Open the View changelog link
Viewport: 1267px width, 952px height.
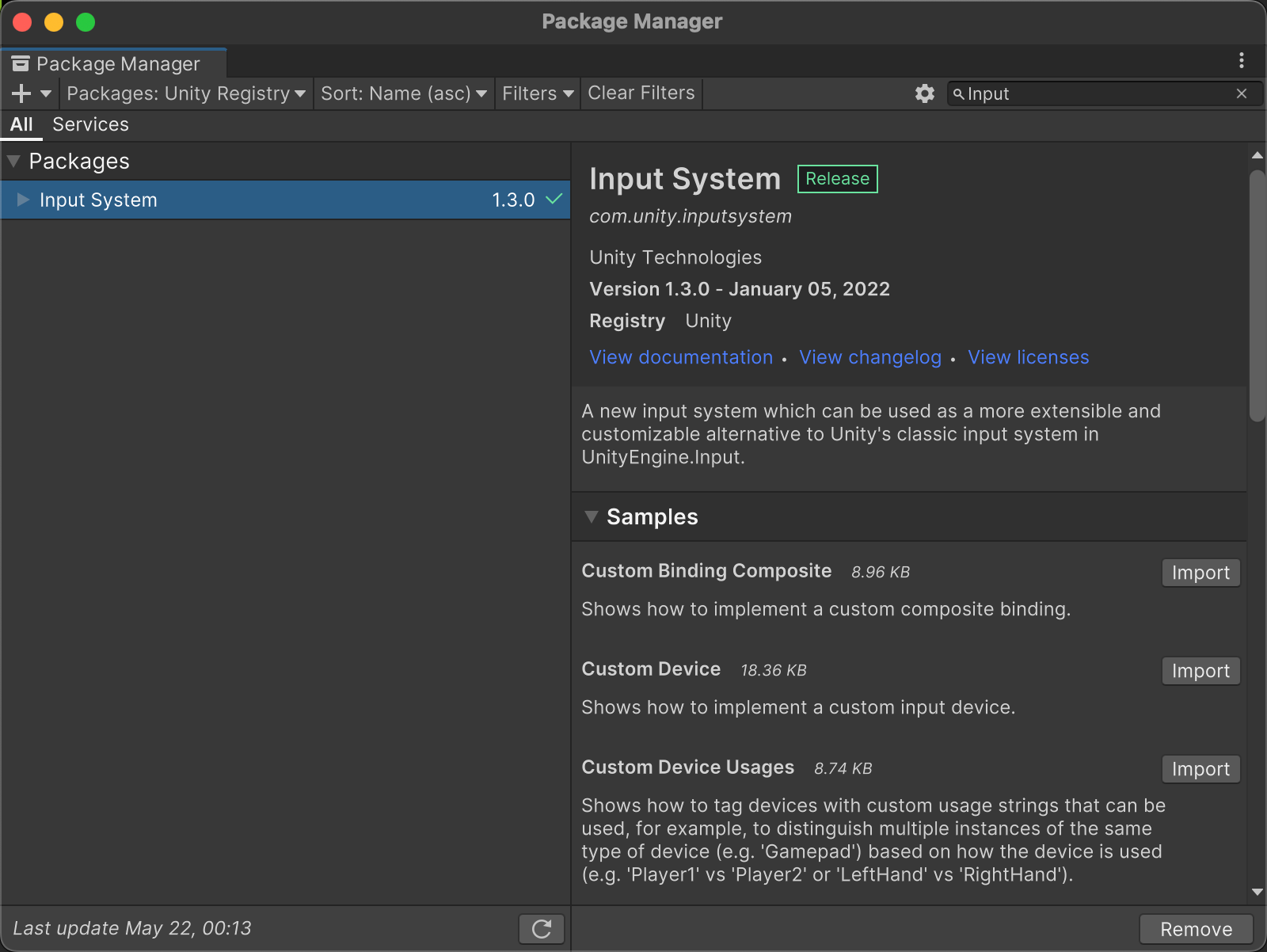(870, 357)
